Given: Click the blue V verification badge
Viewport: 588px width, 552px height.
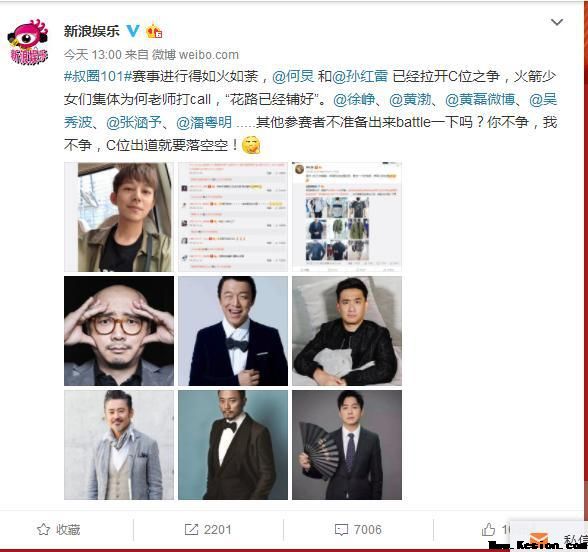Looking at the screenshot, I should (x=133, y=31).
